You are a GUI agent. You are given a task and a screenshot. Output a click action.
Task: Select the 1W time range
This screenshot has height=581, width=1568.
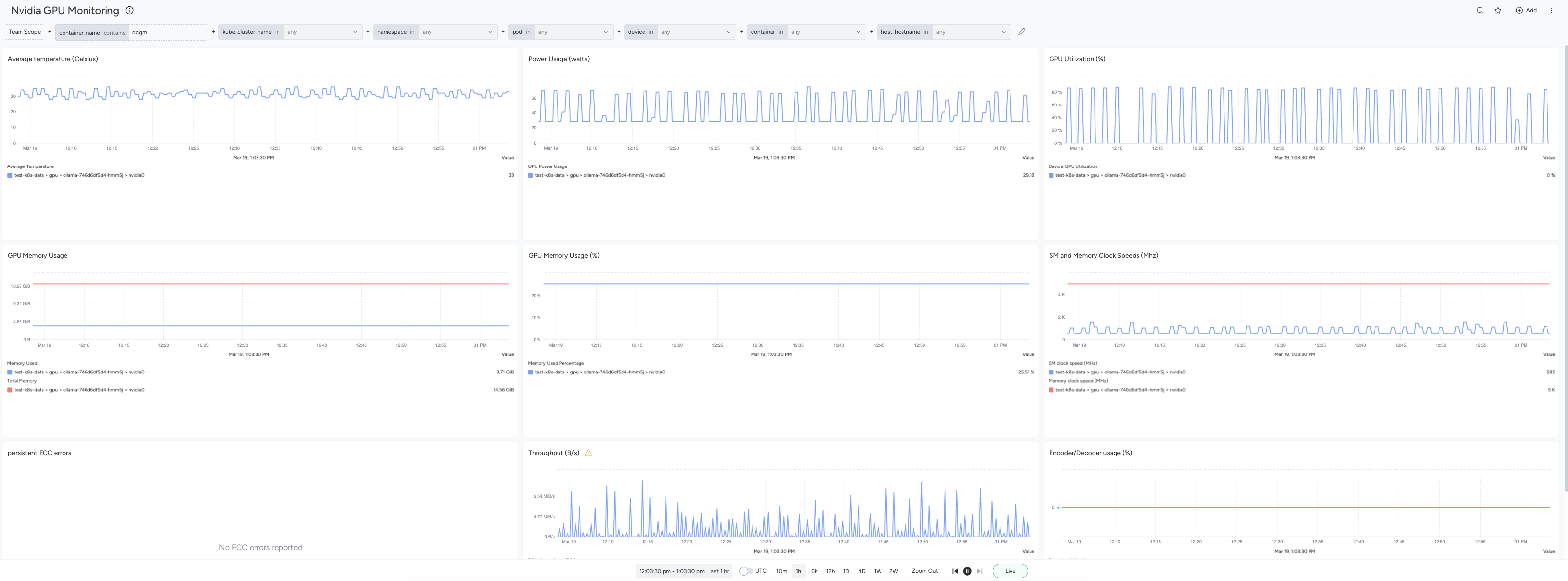pos(878,571)
